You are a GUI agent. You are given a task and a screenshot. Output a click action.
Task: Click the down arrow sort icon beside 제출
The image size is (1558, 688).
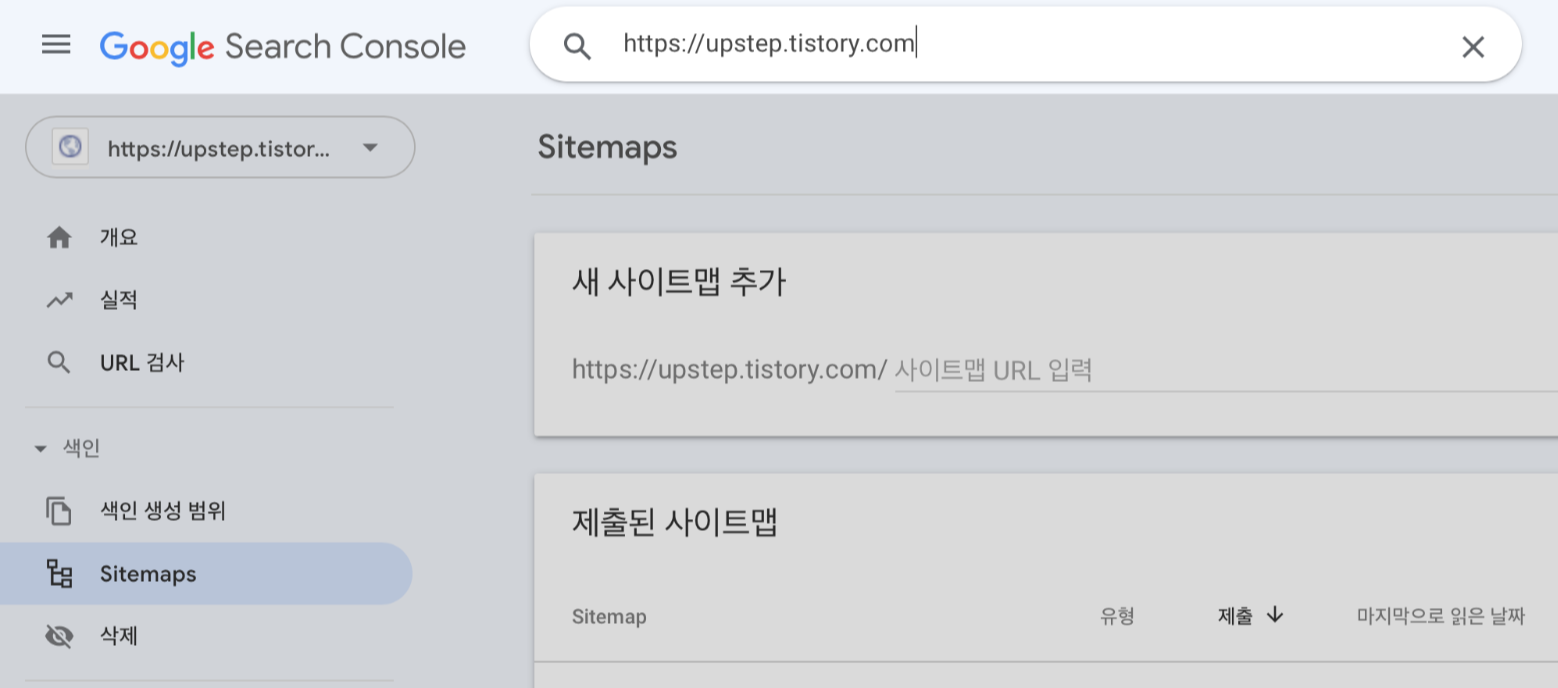1274,615
